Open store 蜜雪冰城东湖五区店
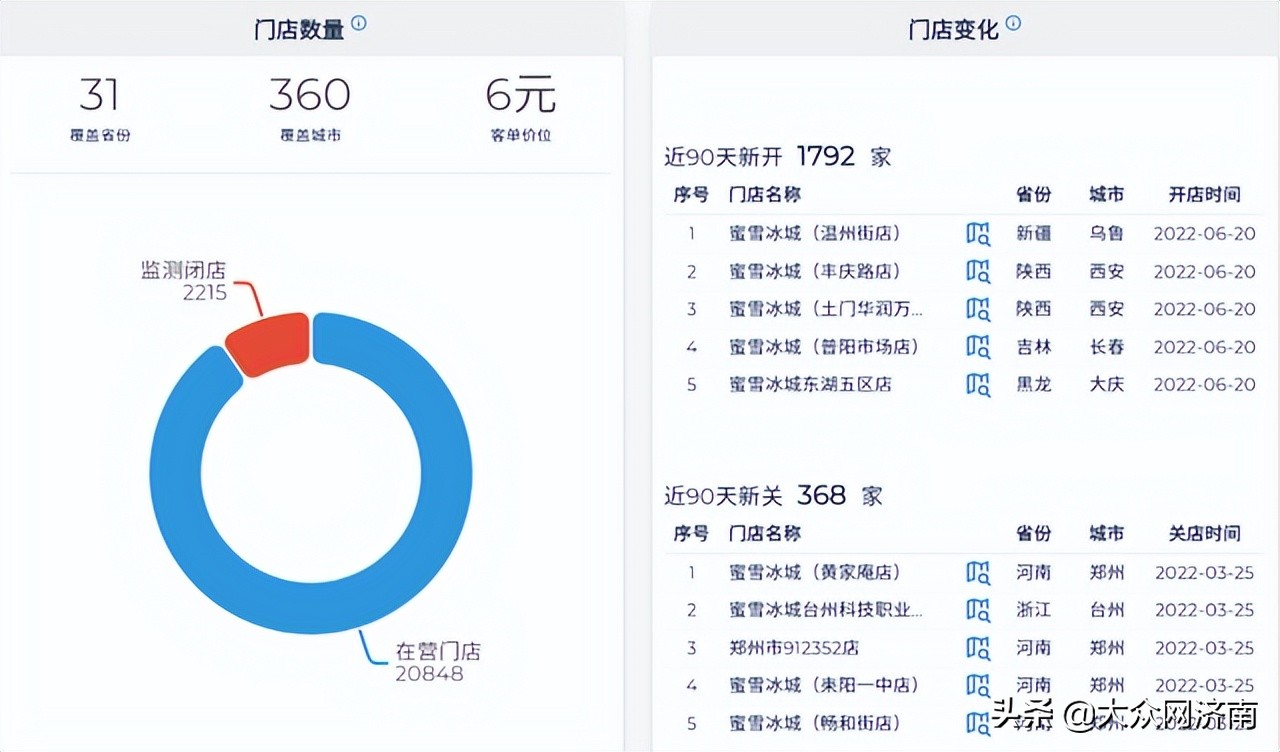The height and width of the screenshot is (752, 1280). (x=810, y=384)
